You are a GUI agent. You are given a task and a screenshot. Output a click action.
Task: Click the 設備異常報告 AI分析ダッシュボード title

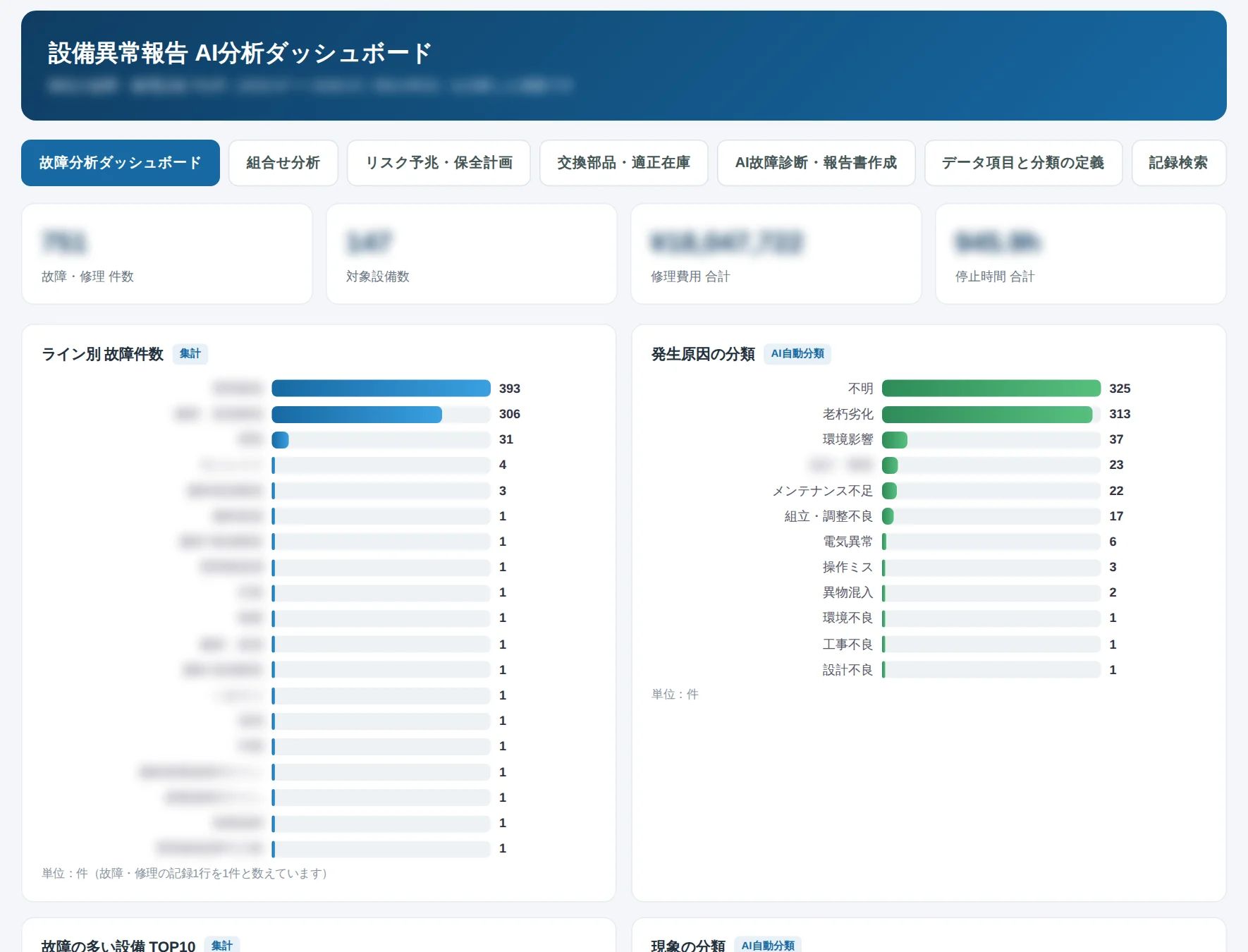(240, 54)
